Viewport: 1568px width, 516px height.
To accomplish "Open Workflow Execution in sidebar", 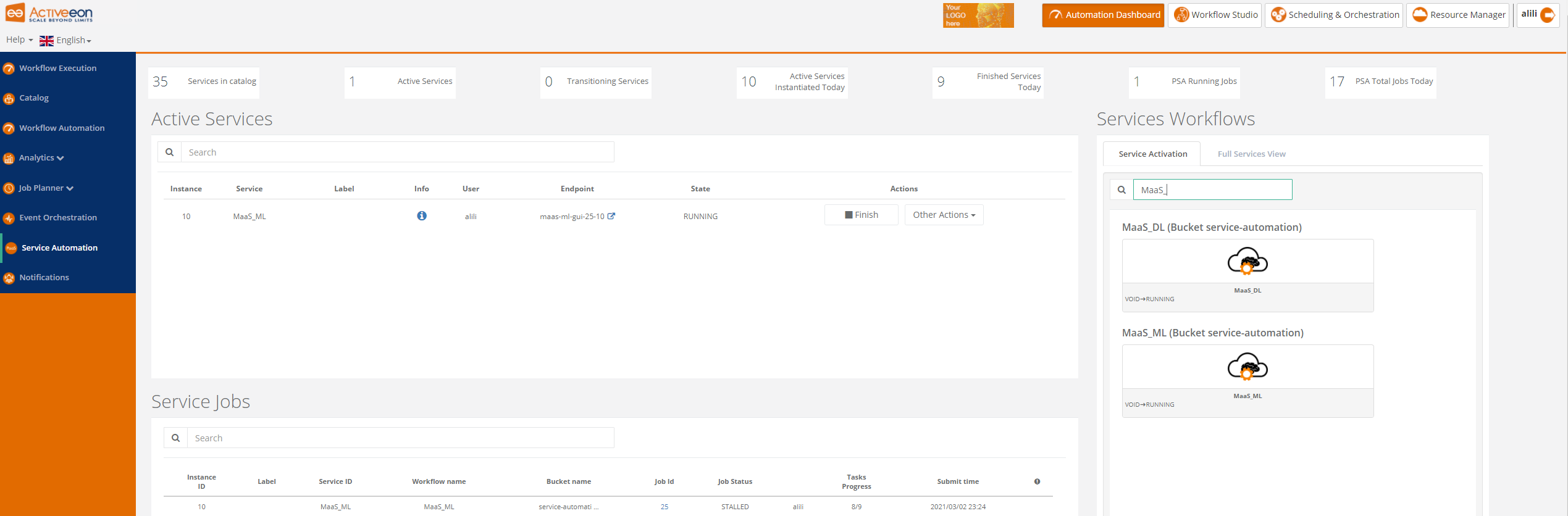I will [x=57, y=68].
